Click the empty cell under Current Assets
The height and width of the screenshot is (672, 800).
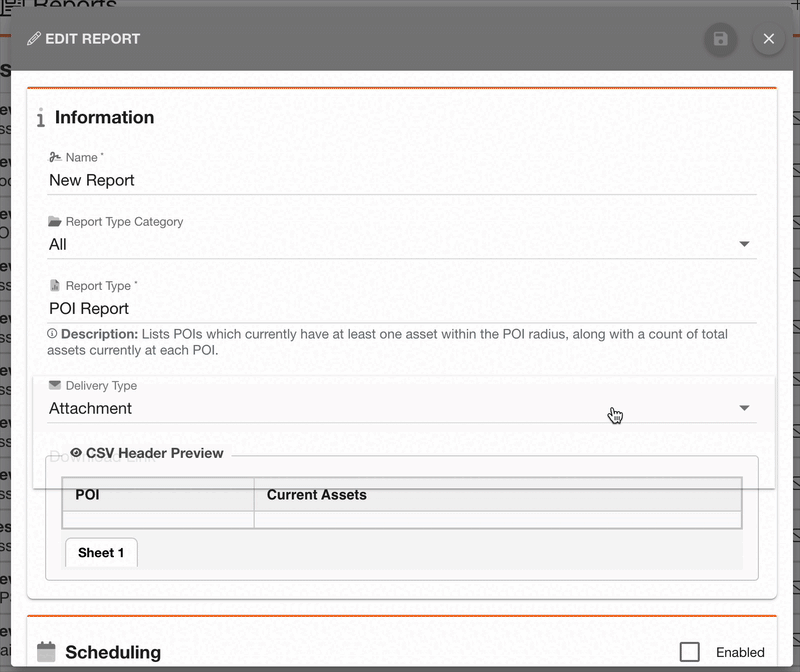click(x=497, y=519)
